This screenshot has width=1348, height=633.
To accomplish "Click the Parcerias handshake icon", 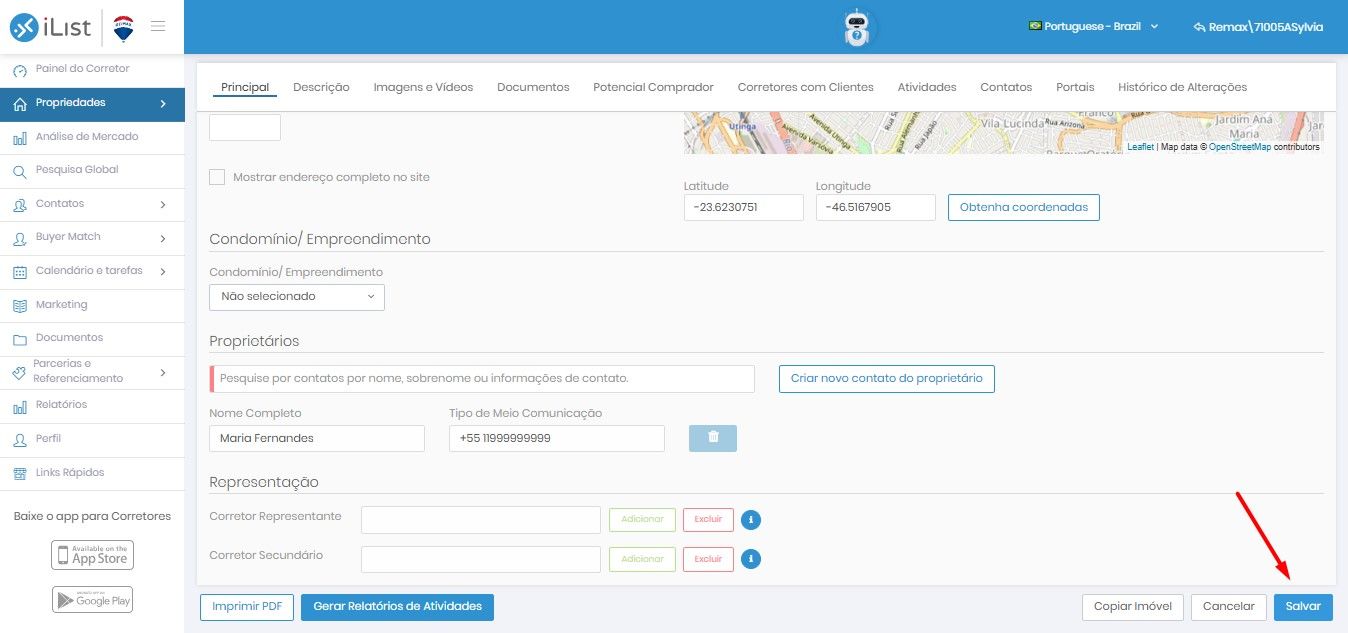I will click(x=19, y=372).
